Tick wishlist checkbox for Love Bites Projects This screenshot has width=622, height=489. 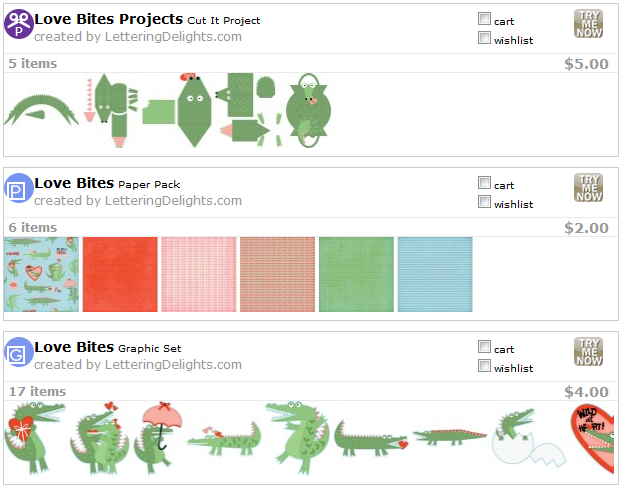485,39
